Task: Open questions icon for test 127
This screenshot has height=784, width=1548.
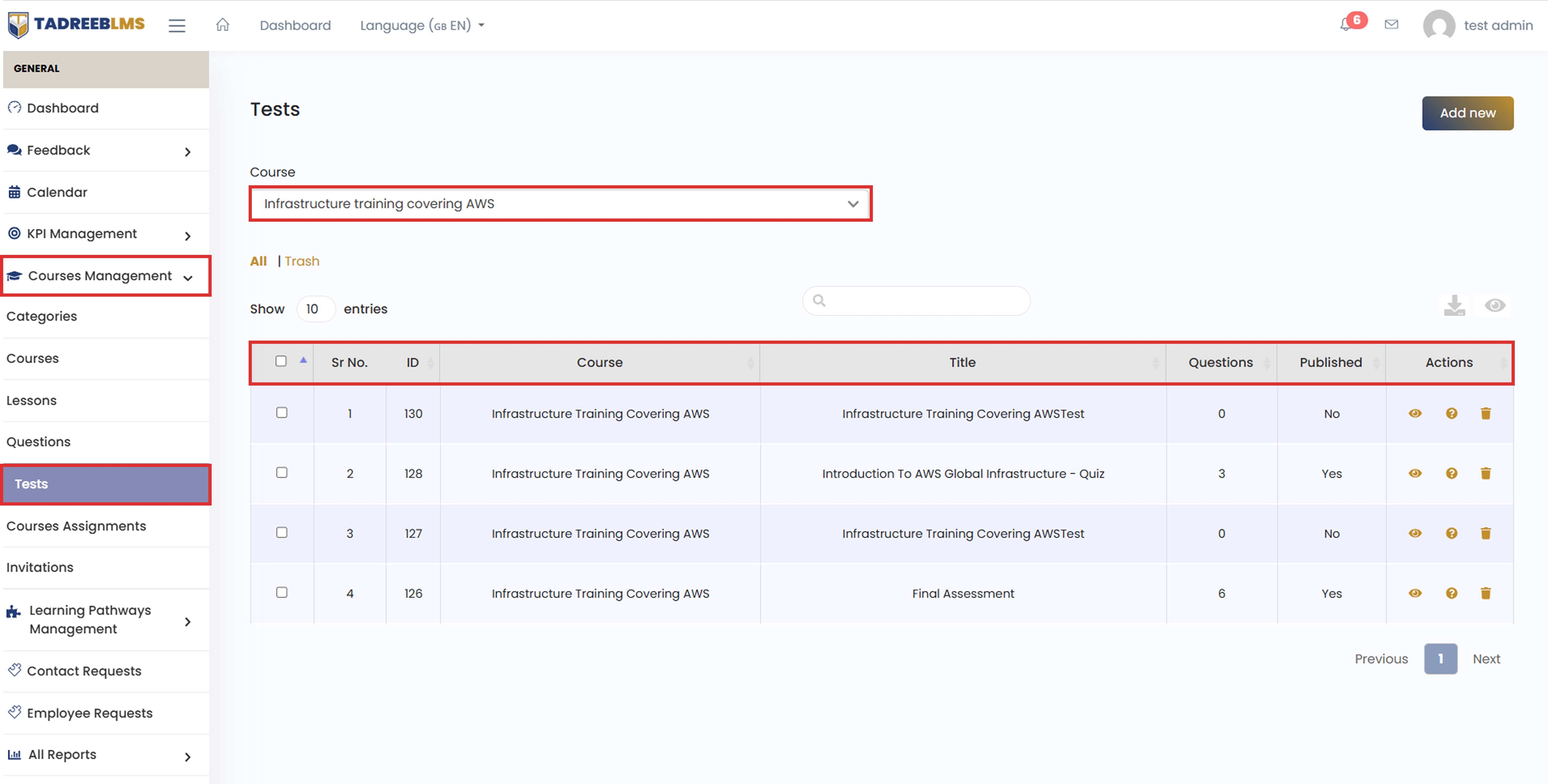Action: click(1451, 533)
